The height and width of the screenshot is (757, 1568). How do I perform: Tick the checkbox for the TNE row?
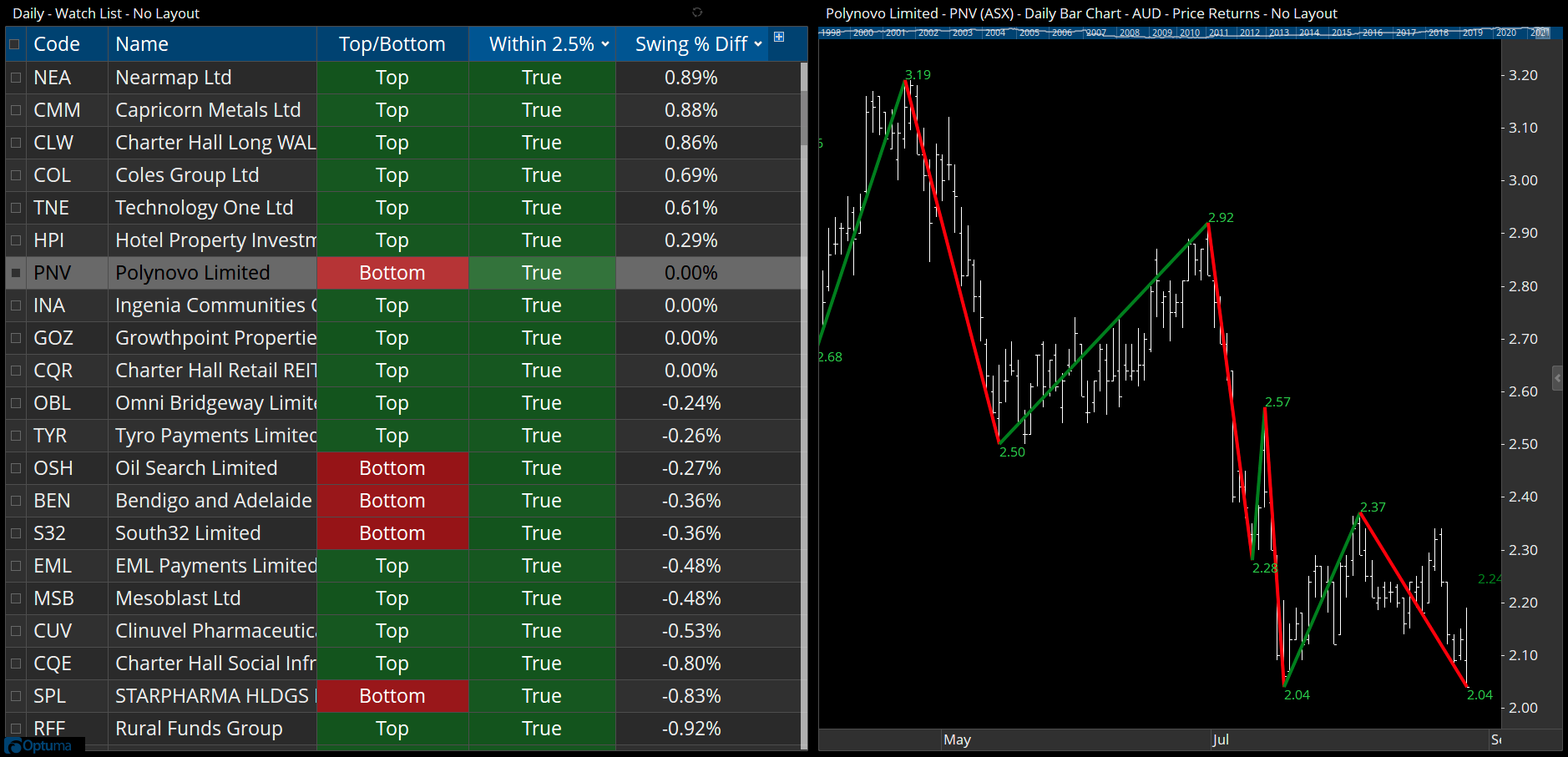point(15,208)
